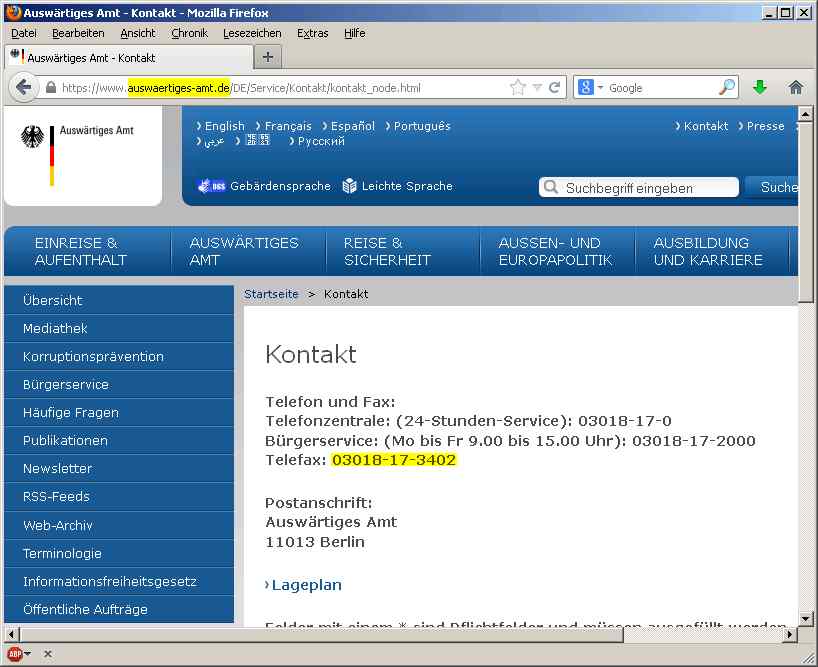
Task: Open the Reise & Sicherheit navigation item
Action: (x=403, y=251)
